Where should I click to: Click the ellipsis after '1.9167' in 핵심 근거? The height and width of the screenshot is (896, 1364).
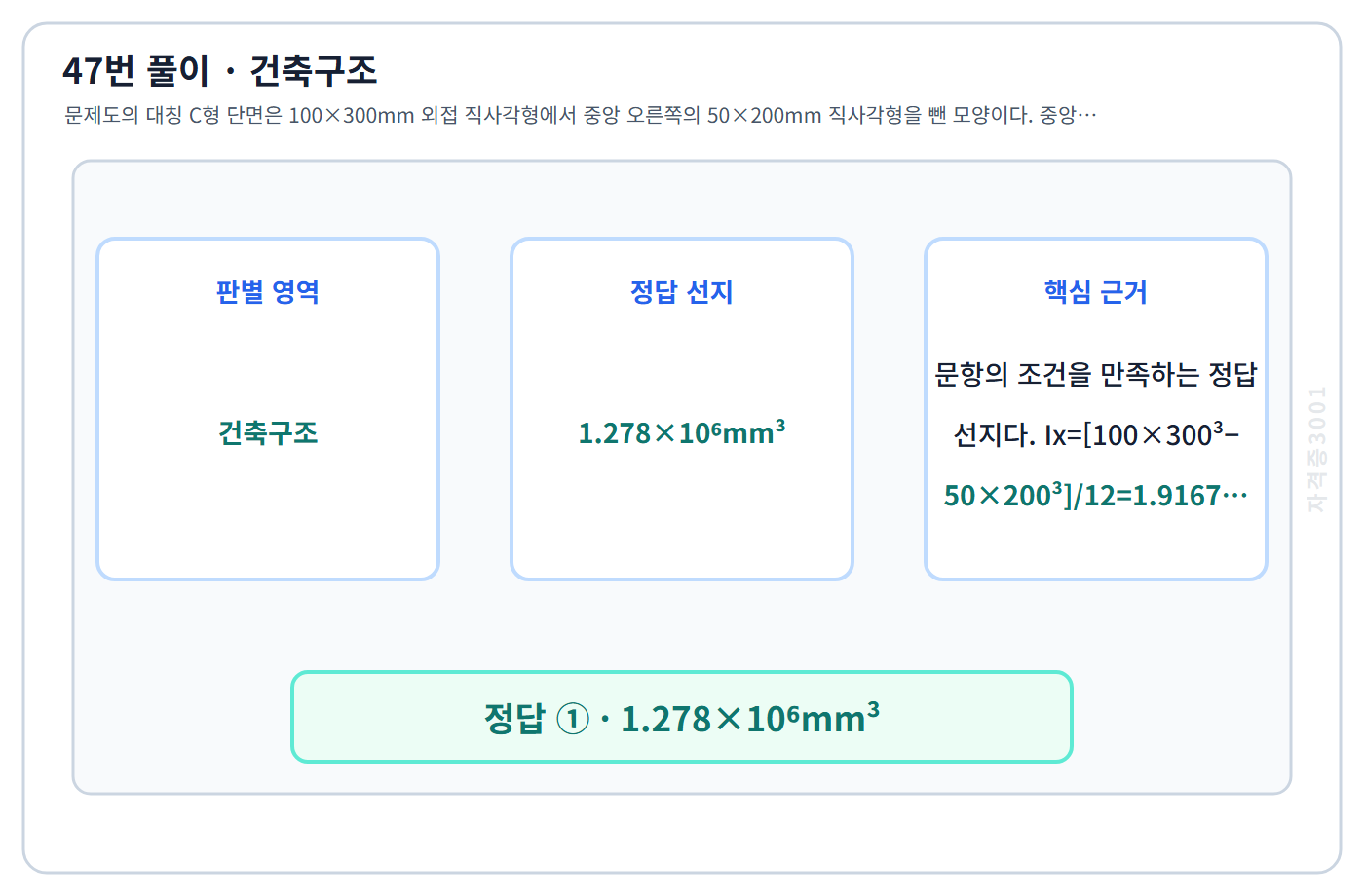pyautogui.click(x=1235, y=496)
